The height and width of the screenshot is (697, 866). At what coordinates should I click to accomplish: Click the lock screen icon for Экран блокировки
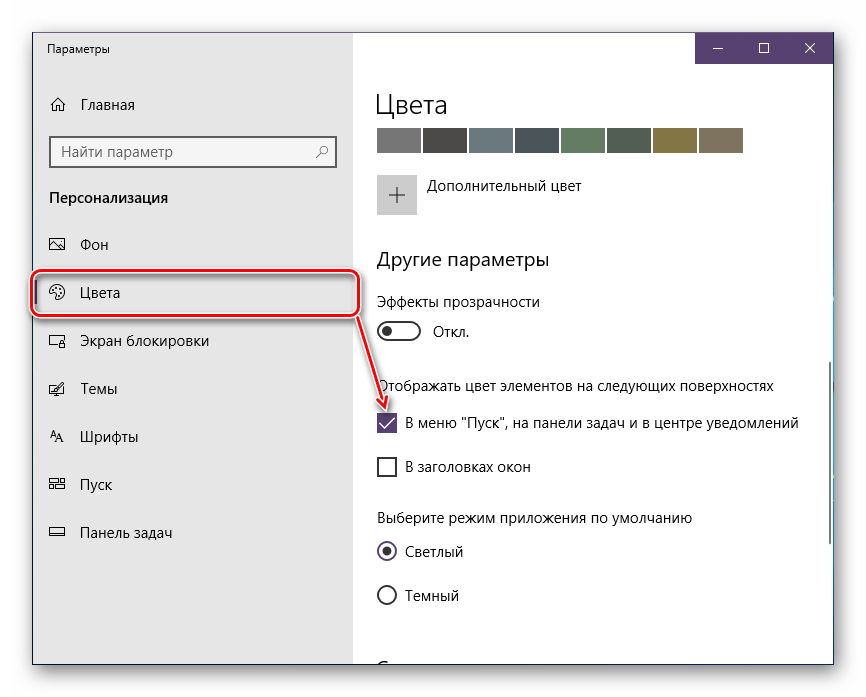(x=58, y=341)
